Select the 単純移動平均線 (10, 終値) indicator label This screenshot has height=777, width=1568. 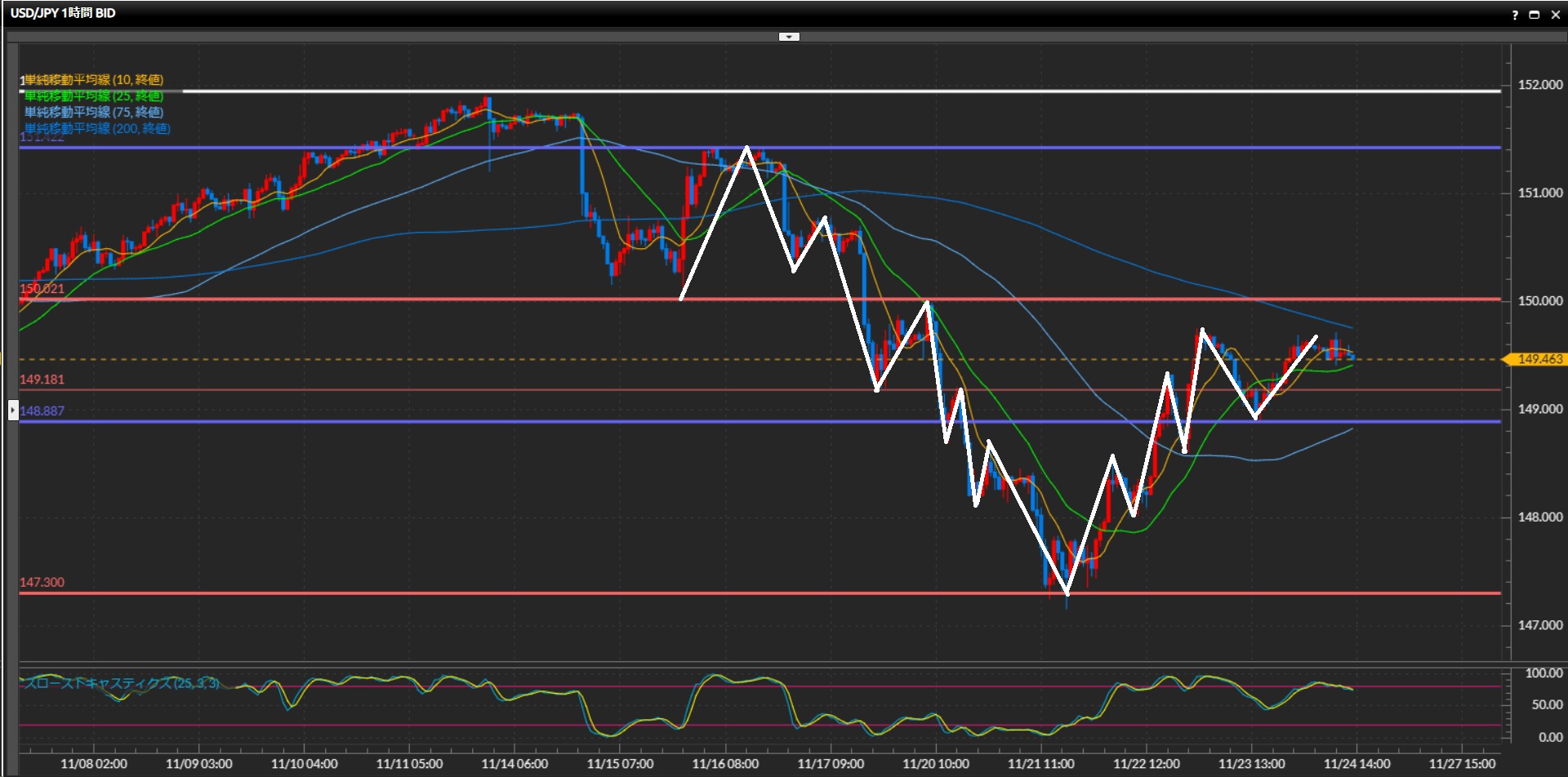[x=93, y=80]
